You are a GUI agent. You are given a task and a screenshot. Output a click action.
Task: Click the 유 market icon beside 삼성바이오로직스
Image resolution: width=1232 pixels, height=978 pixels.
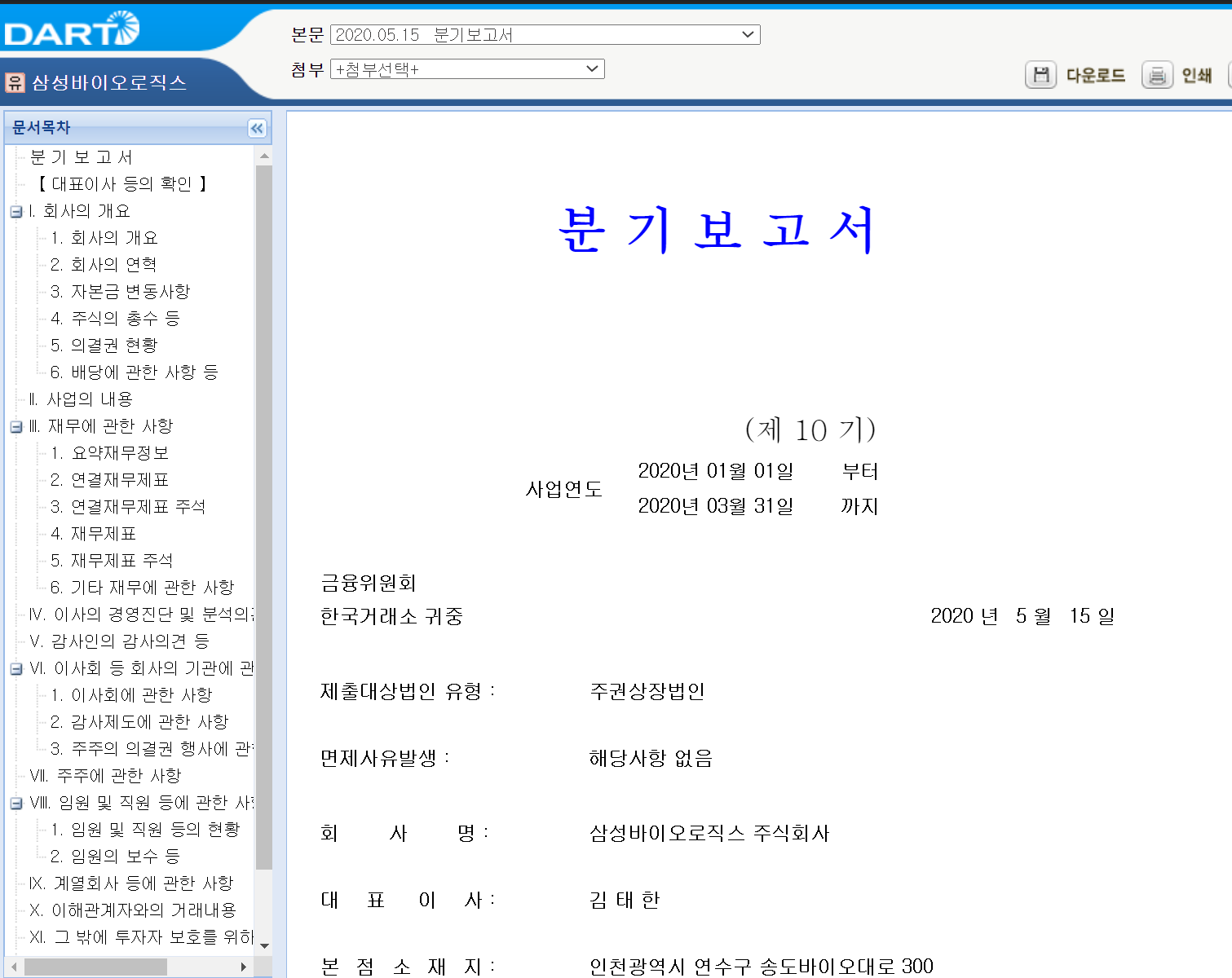(15, 82)
